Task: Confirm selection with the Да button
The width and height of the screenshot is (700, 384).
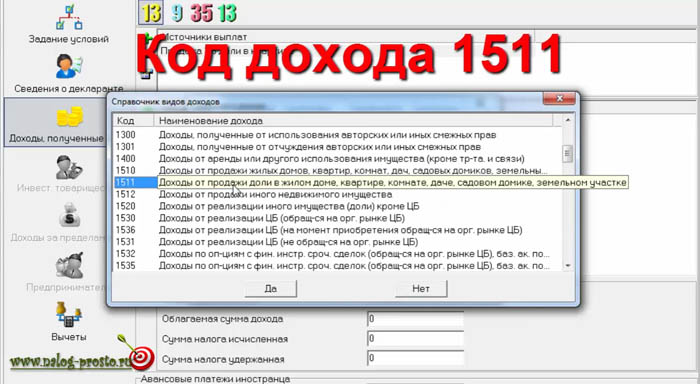Action: tap(271, 288)
